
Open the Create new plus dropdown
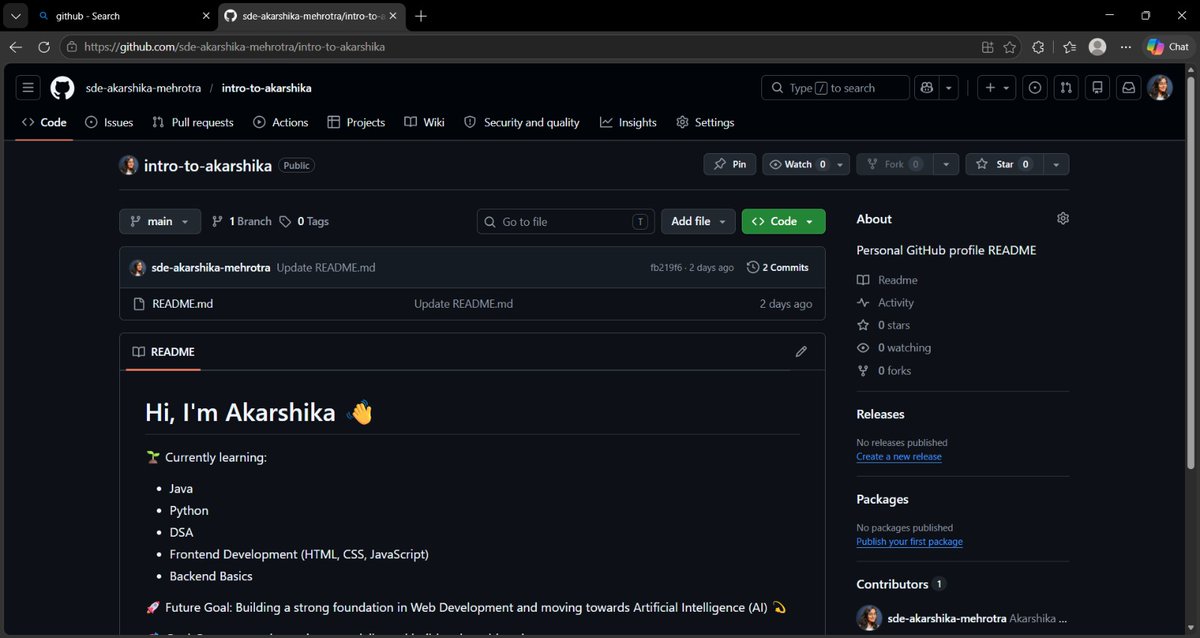996,88
